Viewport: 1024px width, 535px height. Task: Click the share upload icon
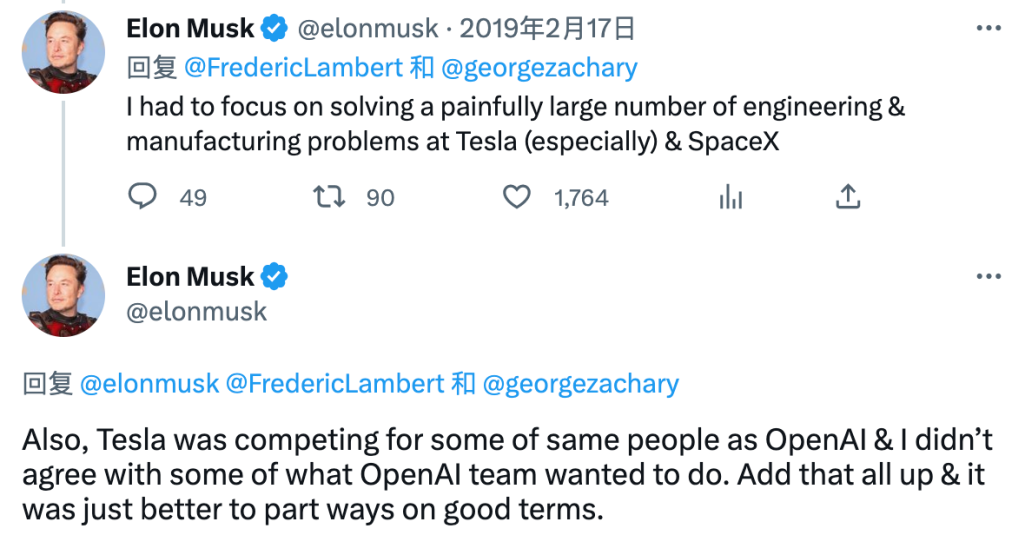pyautogui.click(x=848, y=197)
